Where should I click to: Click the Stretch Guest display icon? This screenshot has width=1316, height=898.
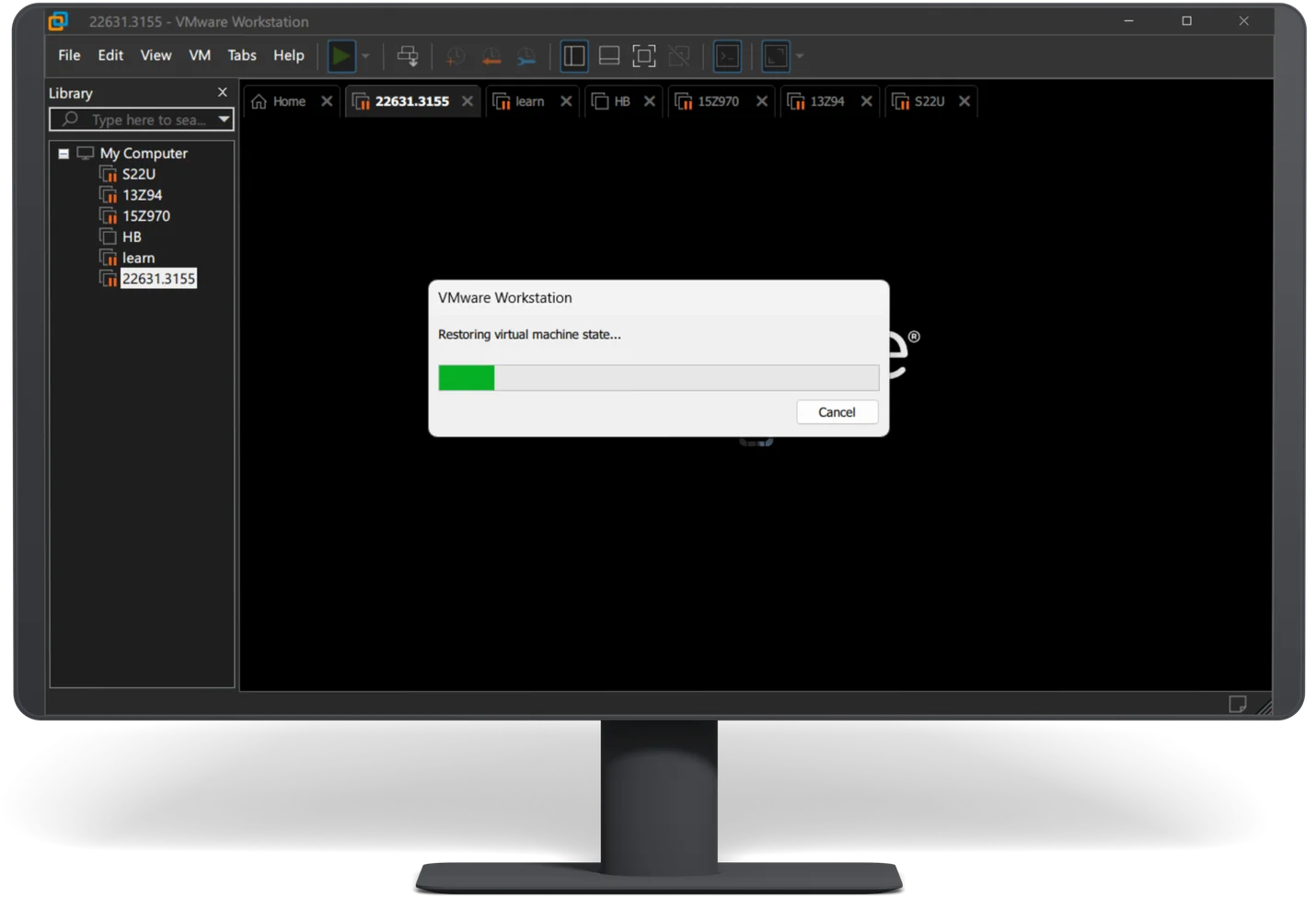click(776, 56)
